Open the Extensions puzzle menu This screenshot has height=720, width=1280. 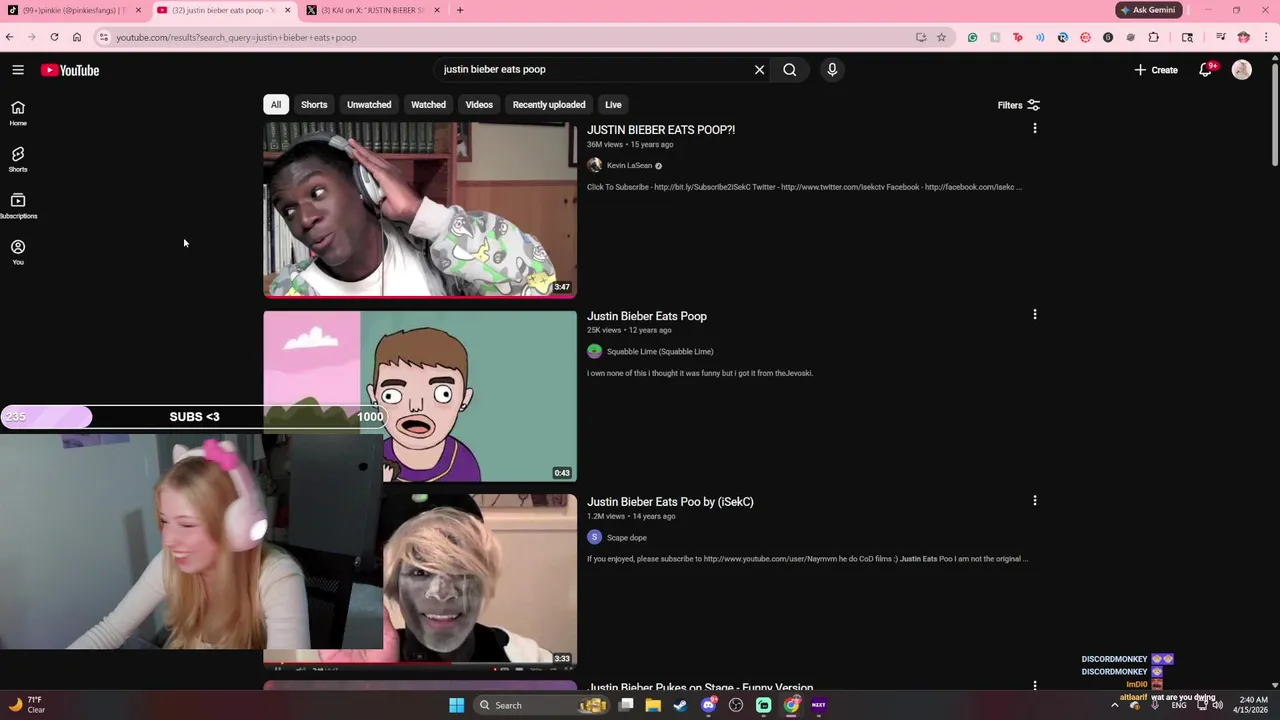pyautogui.click(x=1153, y=38)
